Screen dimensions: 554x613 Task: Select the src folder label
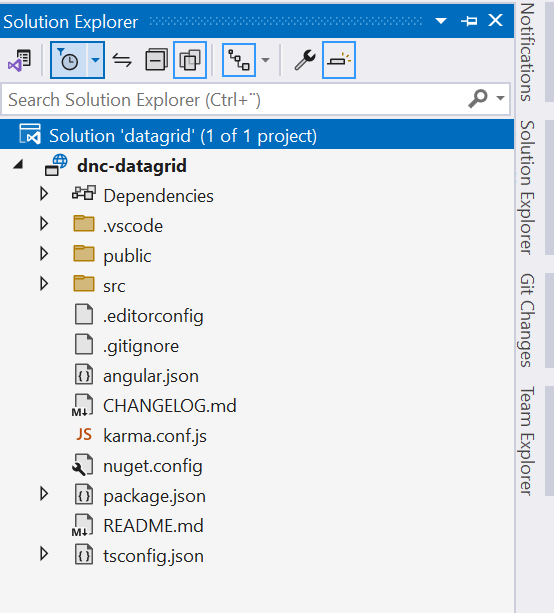pos(114,286)
